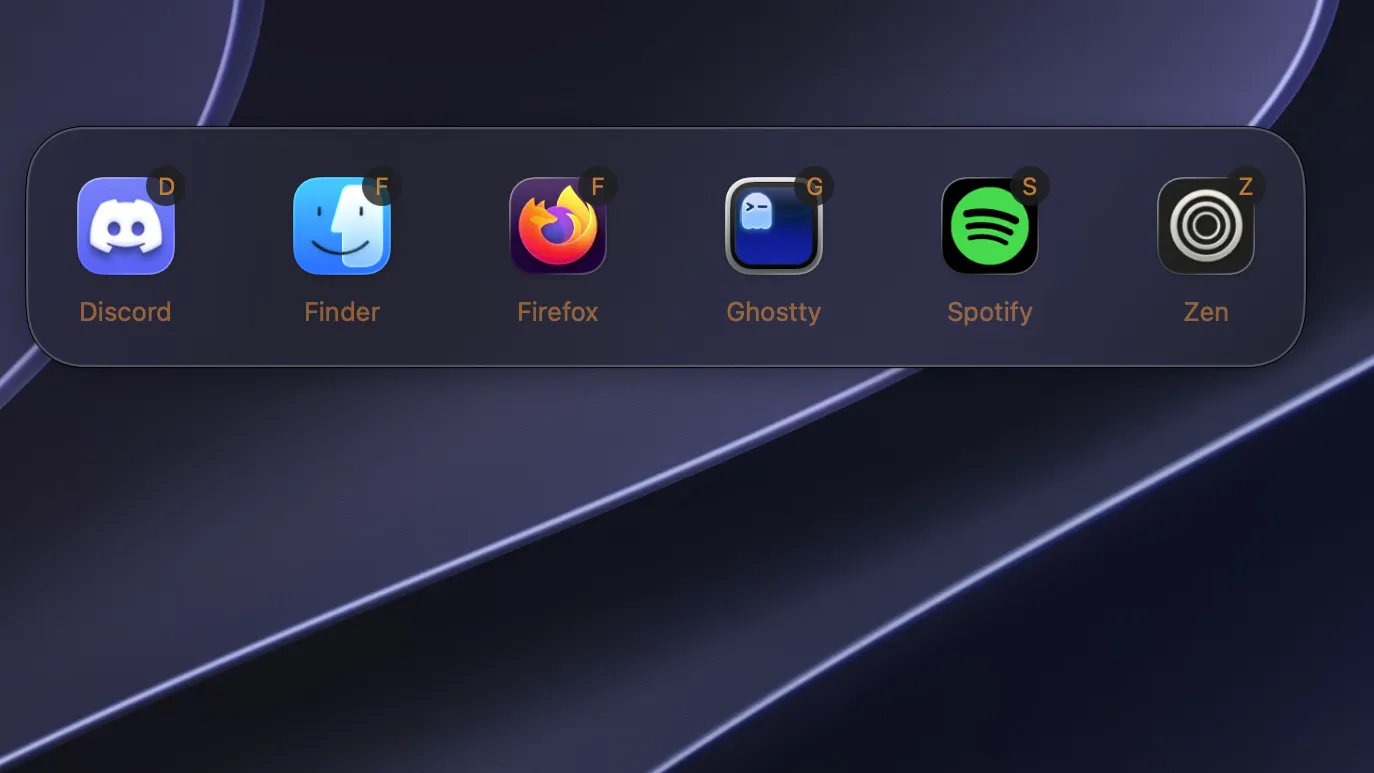Click the G shortcut badge on Ghostty
The image size is (1374, 773).
click(x=814, y=186)
